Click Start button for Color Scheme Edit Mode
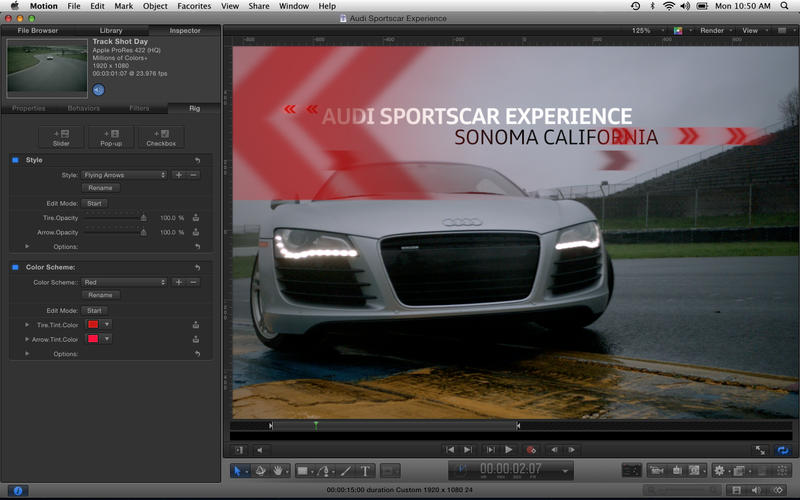 95,311
